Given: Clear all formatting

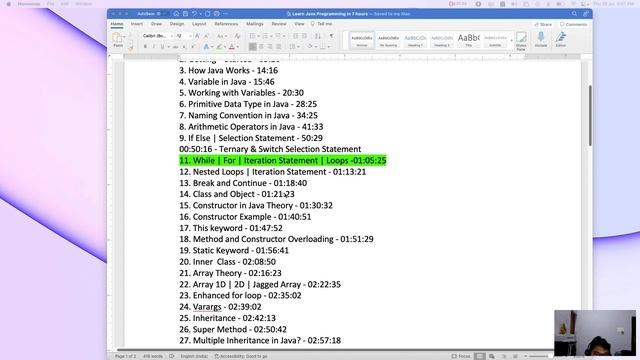Looking at the screenshot, I should pos(237,36).
